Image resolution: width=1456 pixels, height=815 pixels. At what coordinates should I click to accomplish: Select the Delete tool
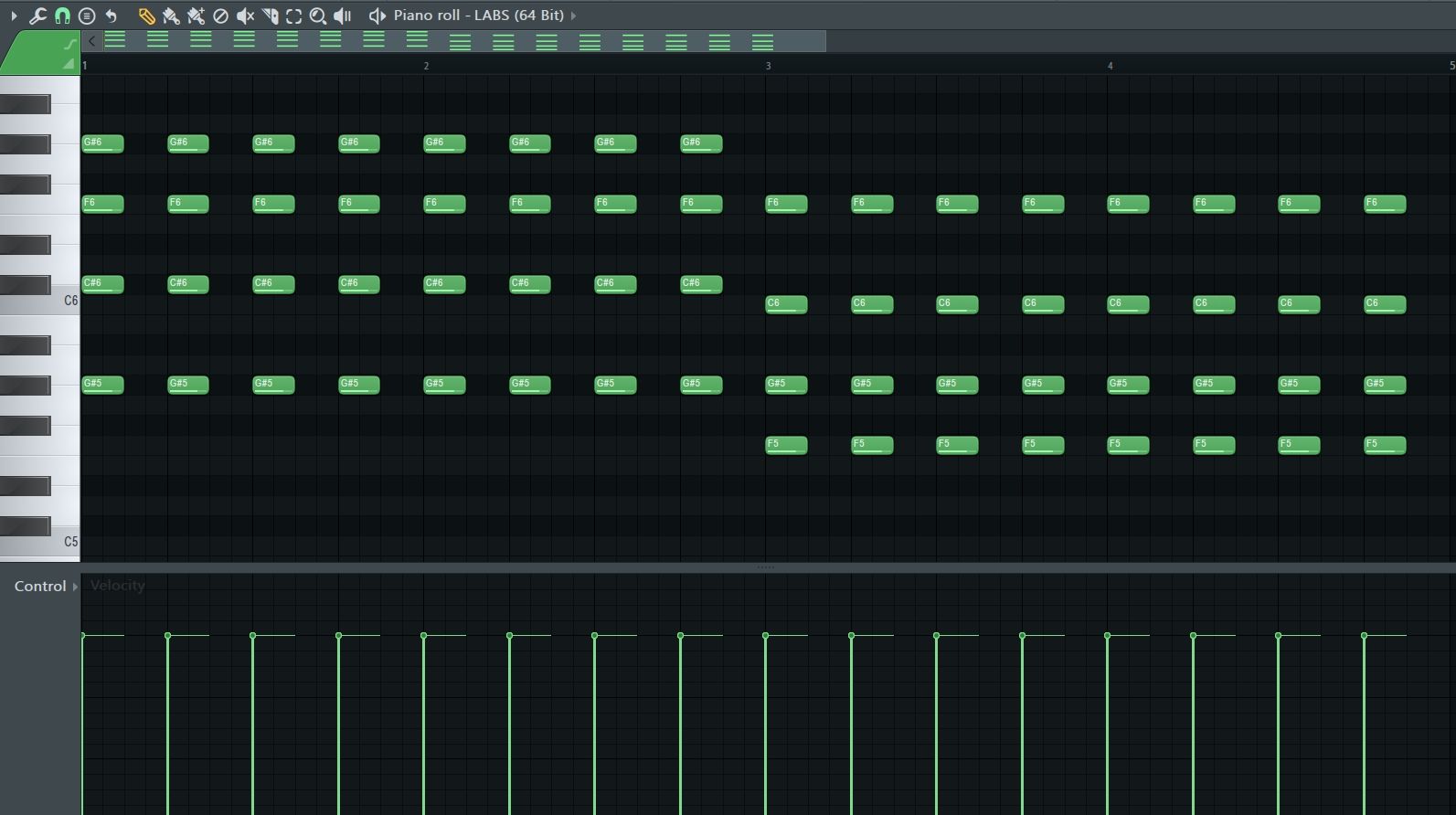tap(220, 16)
